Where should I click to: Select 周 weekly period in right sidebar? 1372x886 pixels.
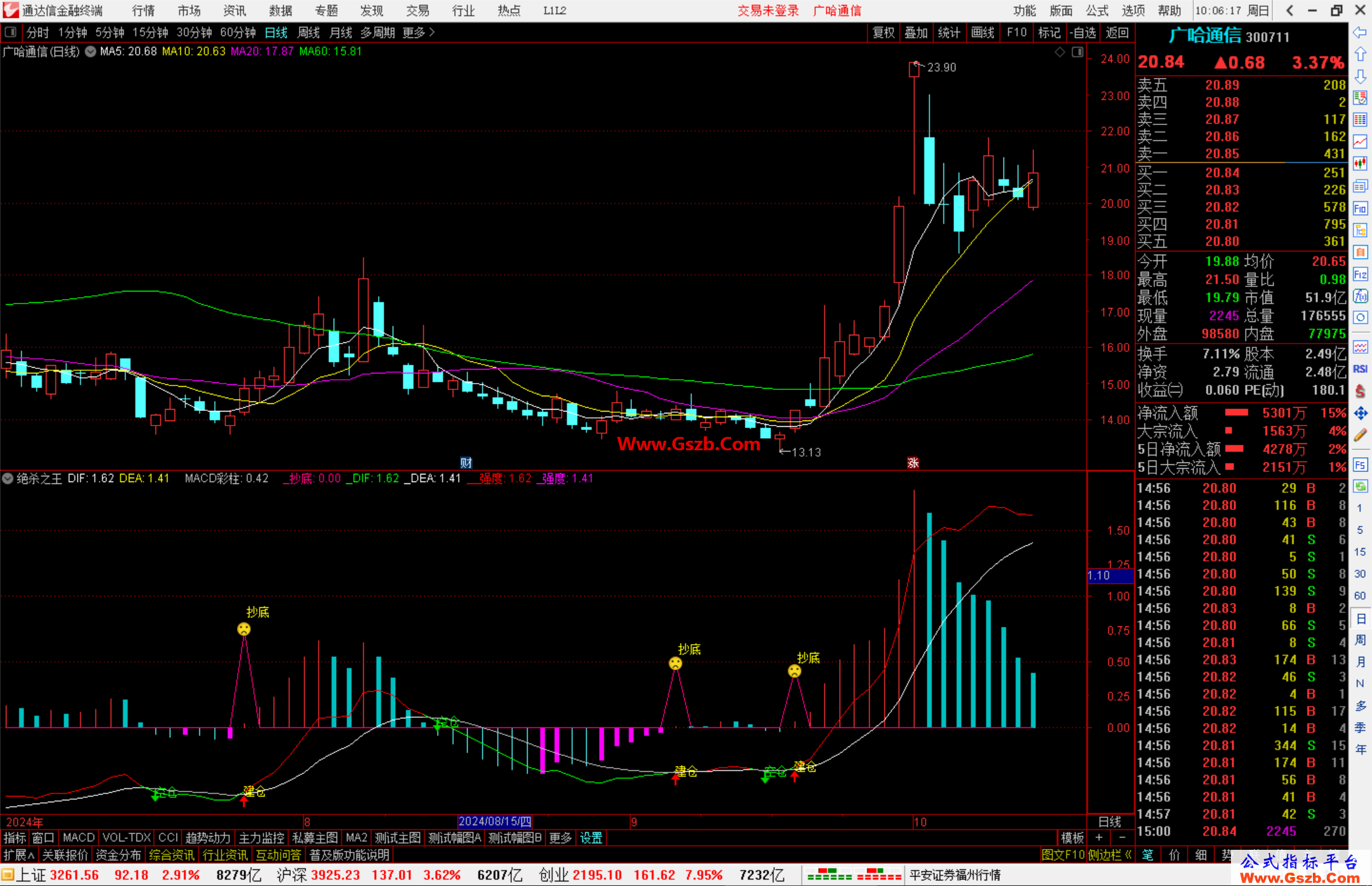[x=1360, y=640]
